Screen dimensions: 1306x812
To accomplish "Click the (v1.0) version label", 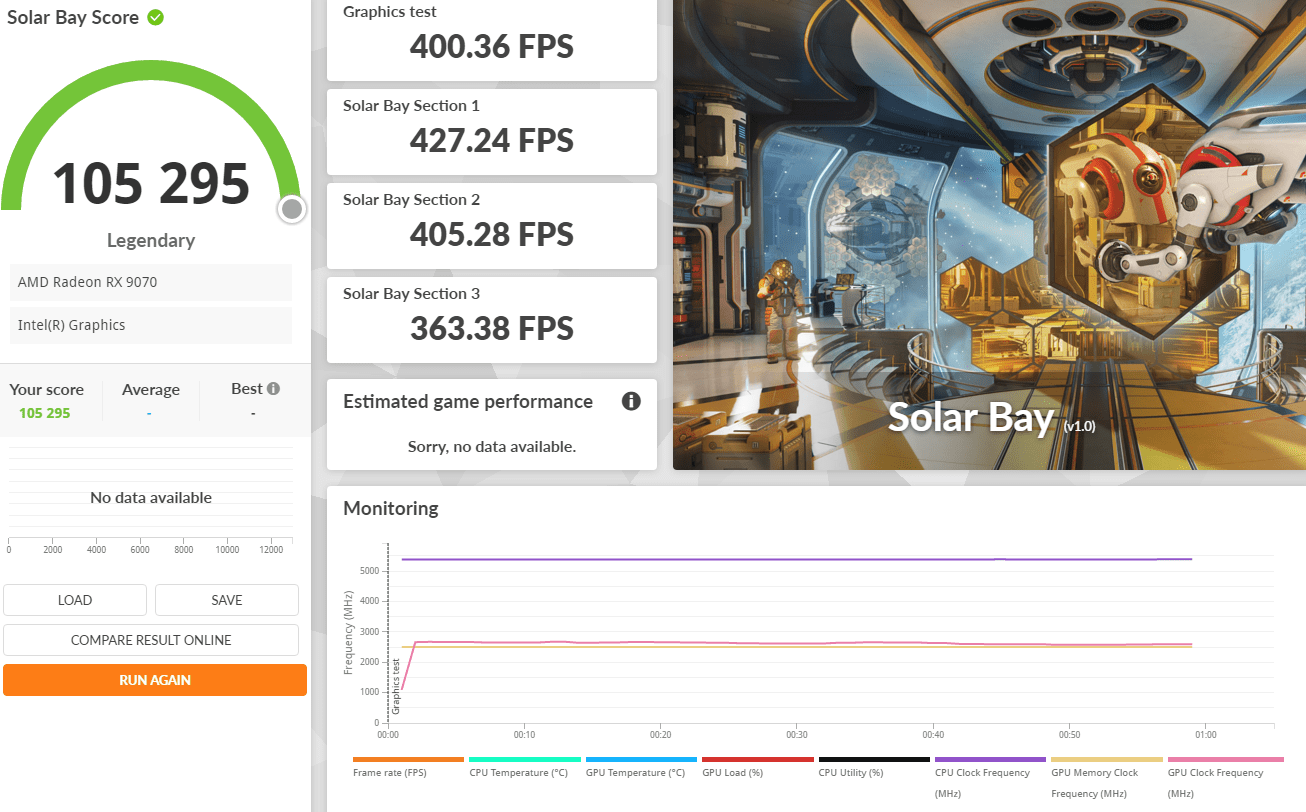I will pyautogui.click(x=1079, y=426).
